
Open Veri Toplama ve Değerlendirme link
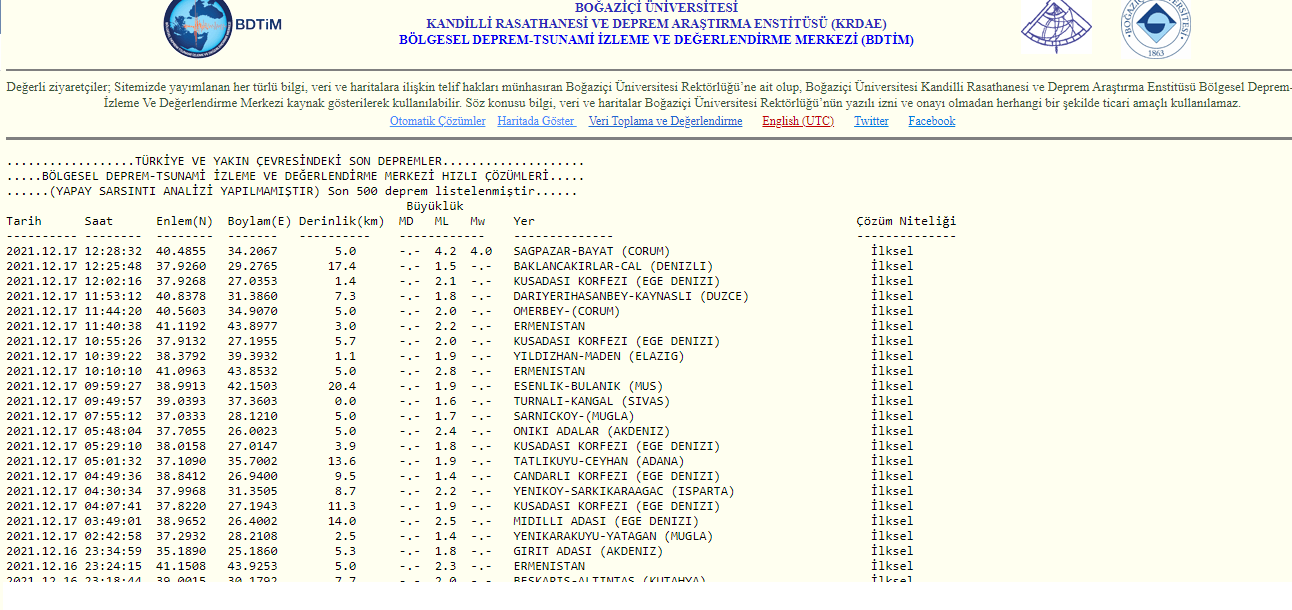click(x=665, y=121)
